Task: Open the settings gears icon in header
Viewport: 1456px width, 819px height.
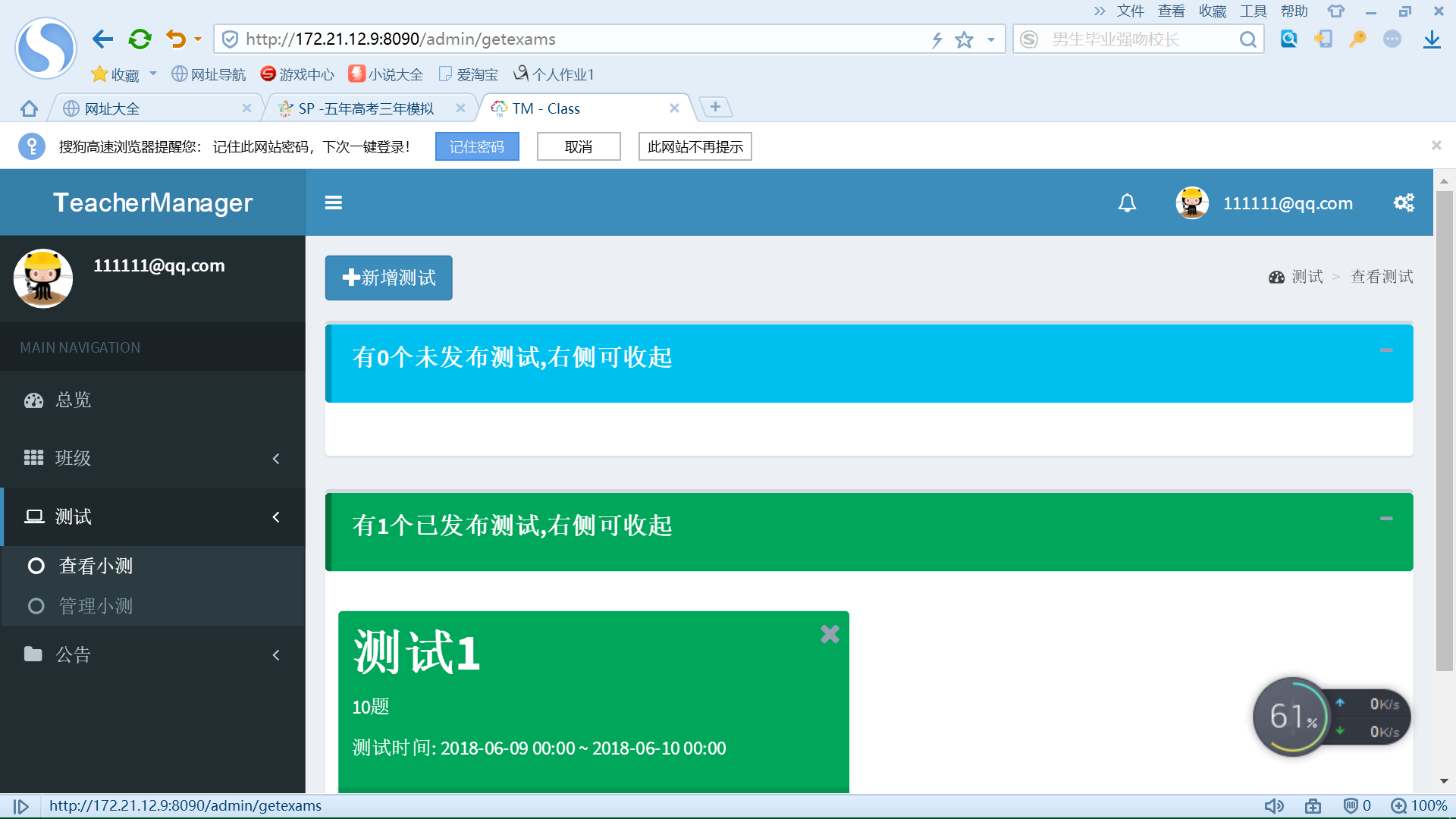Action: point(1404,202)
